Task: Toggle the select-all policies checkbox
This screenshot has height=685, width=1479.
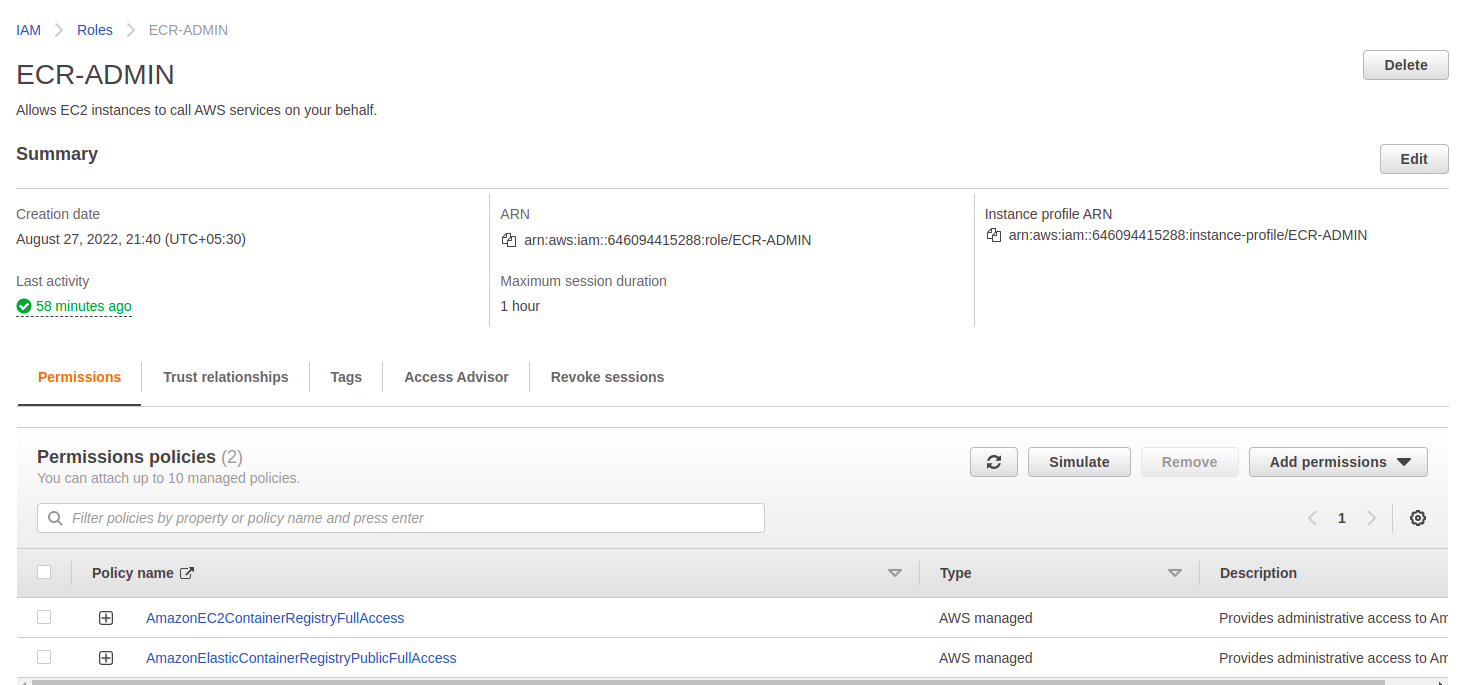Action: coord(44,571)
